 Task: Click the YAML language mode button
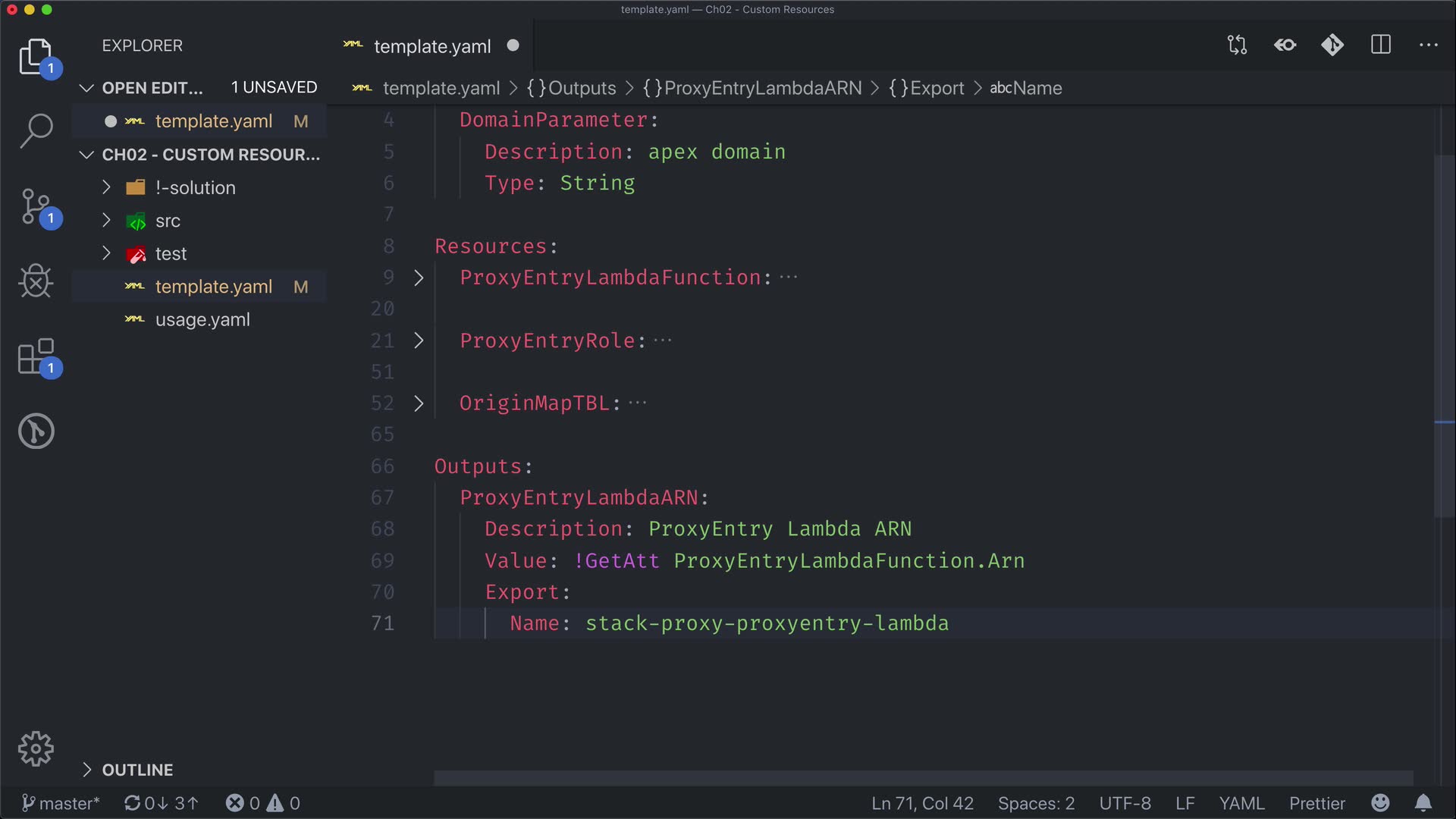click(x=1241, y=803)
